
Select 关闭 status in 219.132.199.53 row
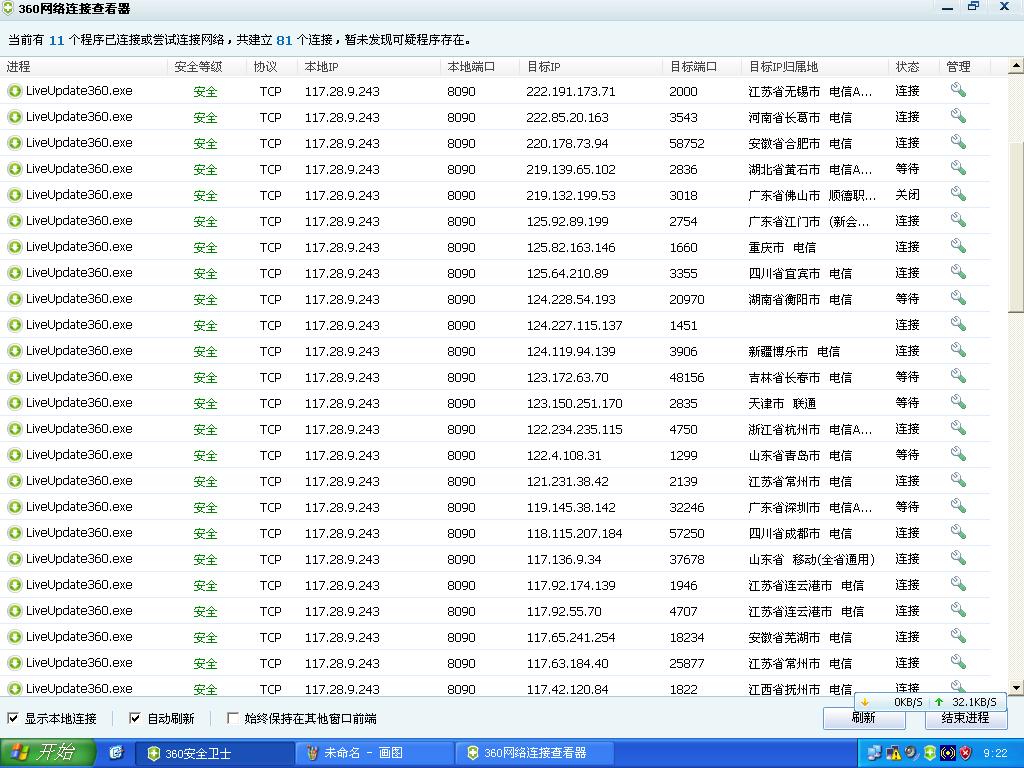coord(908,195)
